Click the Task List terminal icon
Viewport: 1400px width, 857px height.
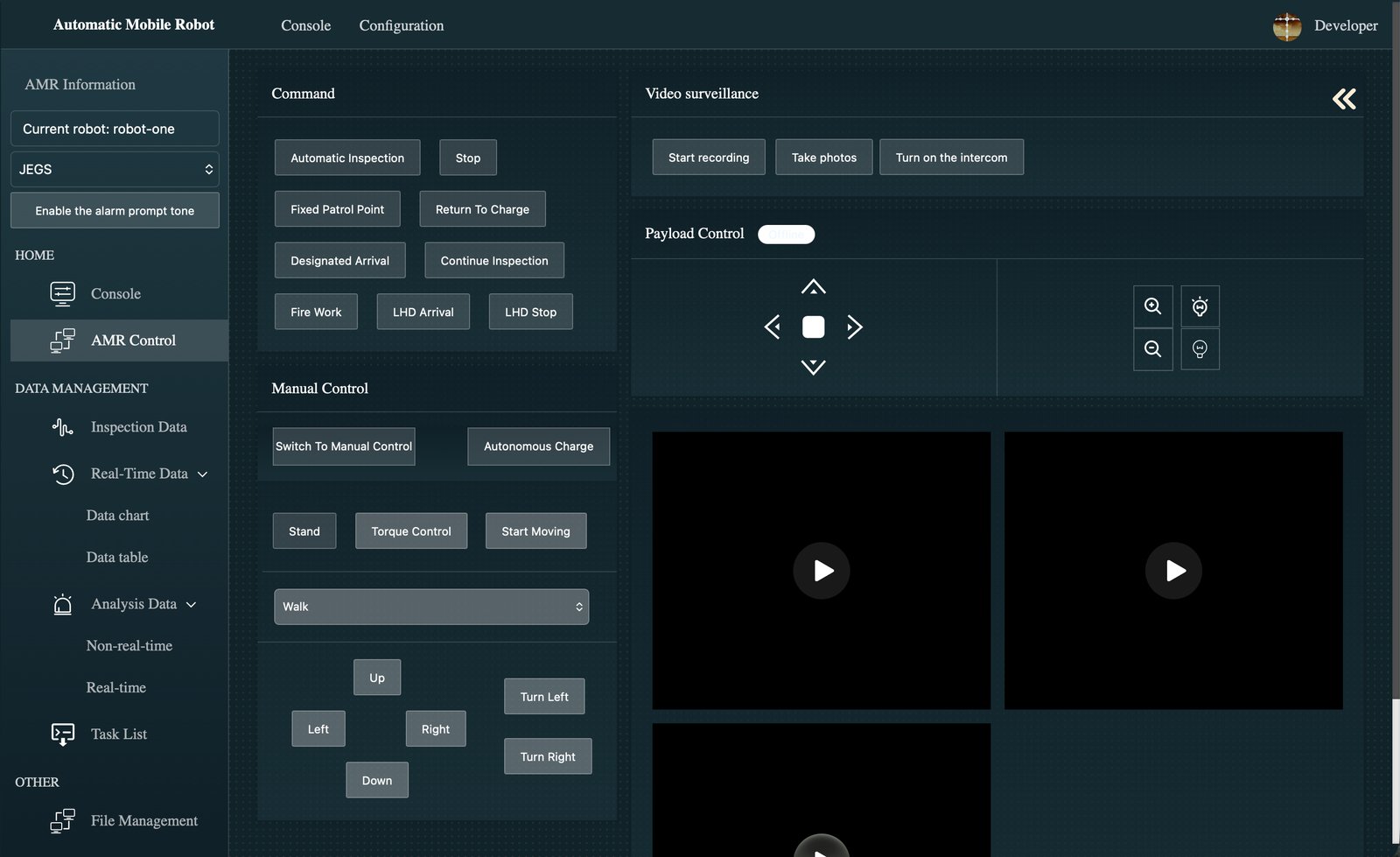(62, 734)
